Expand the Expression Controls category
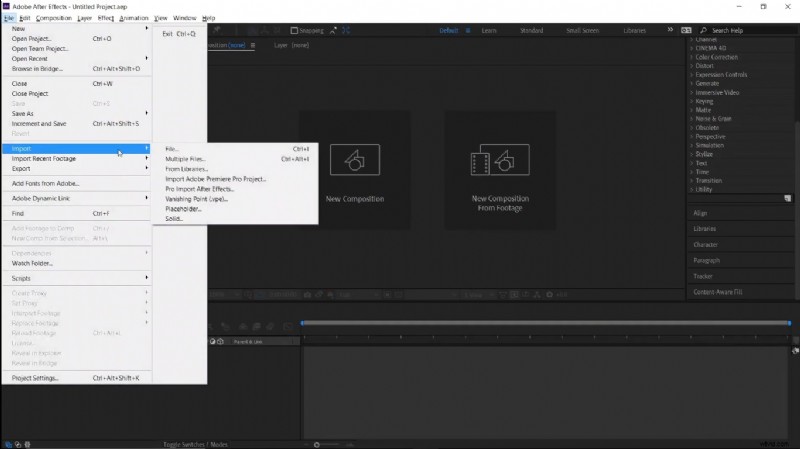800x449 pixels. click(x=718, y=74)
